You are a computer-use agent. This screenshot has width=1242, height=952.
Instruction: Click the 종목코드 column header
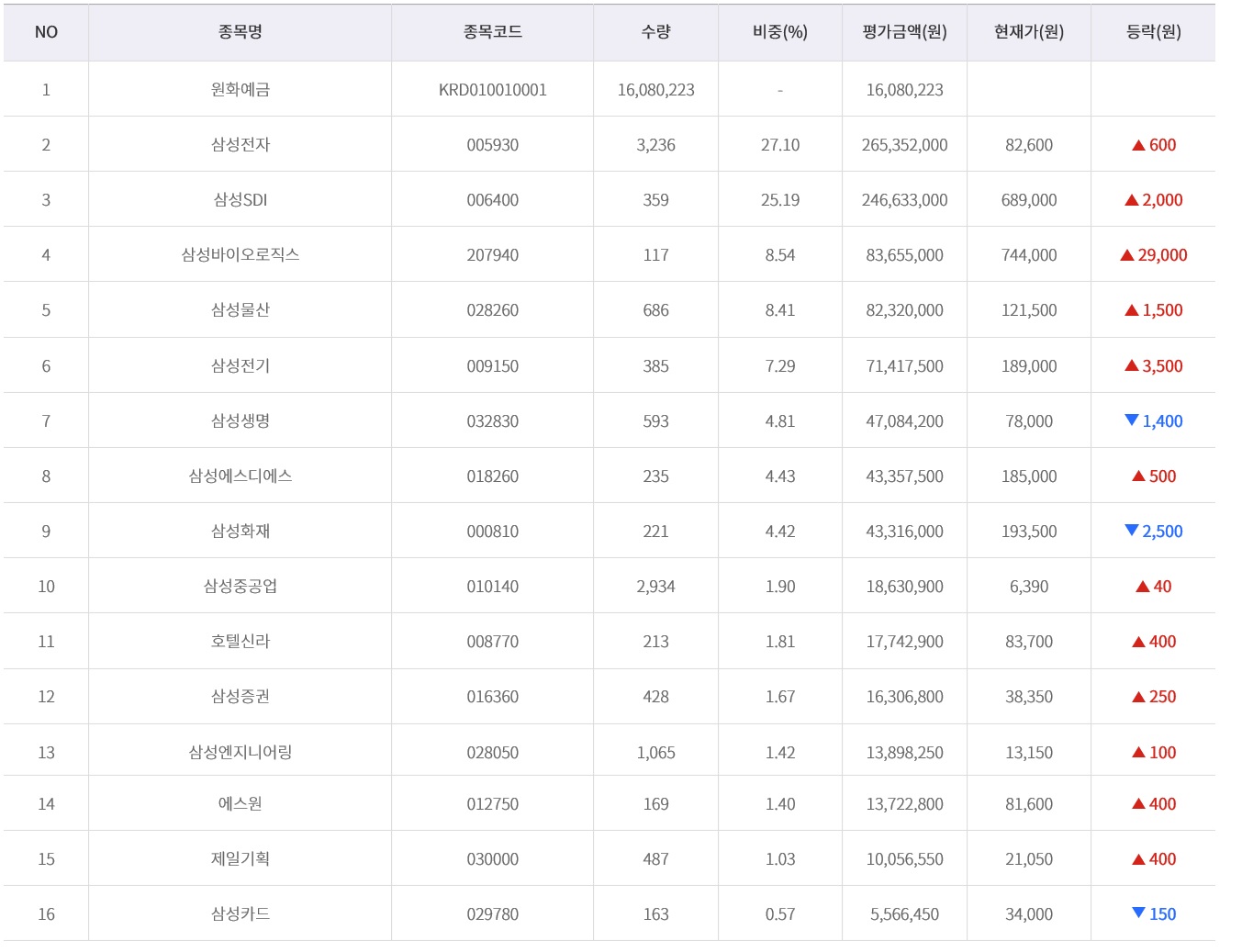click(492, 32)
